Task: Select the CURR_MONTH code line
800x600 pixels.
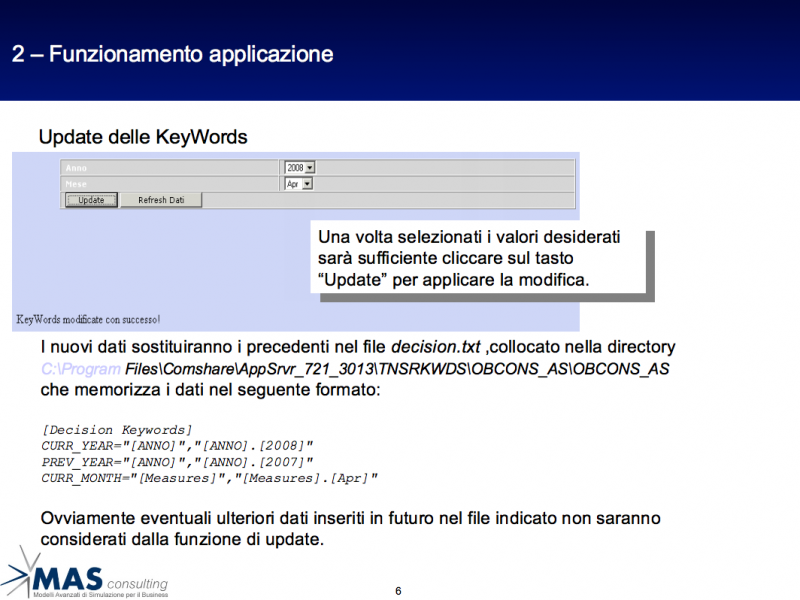Action: (209, 479)
